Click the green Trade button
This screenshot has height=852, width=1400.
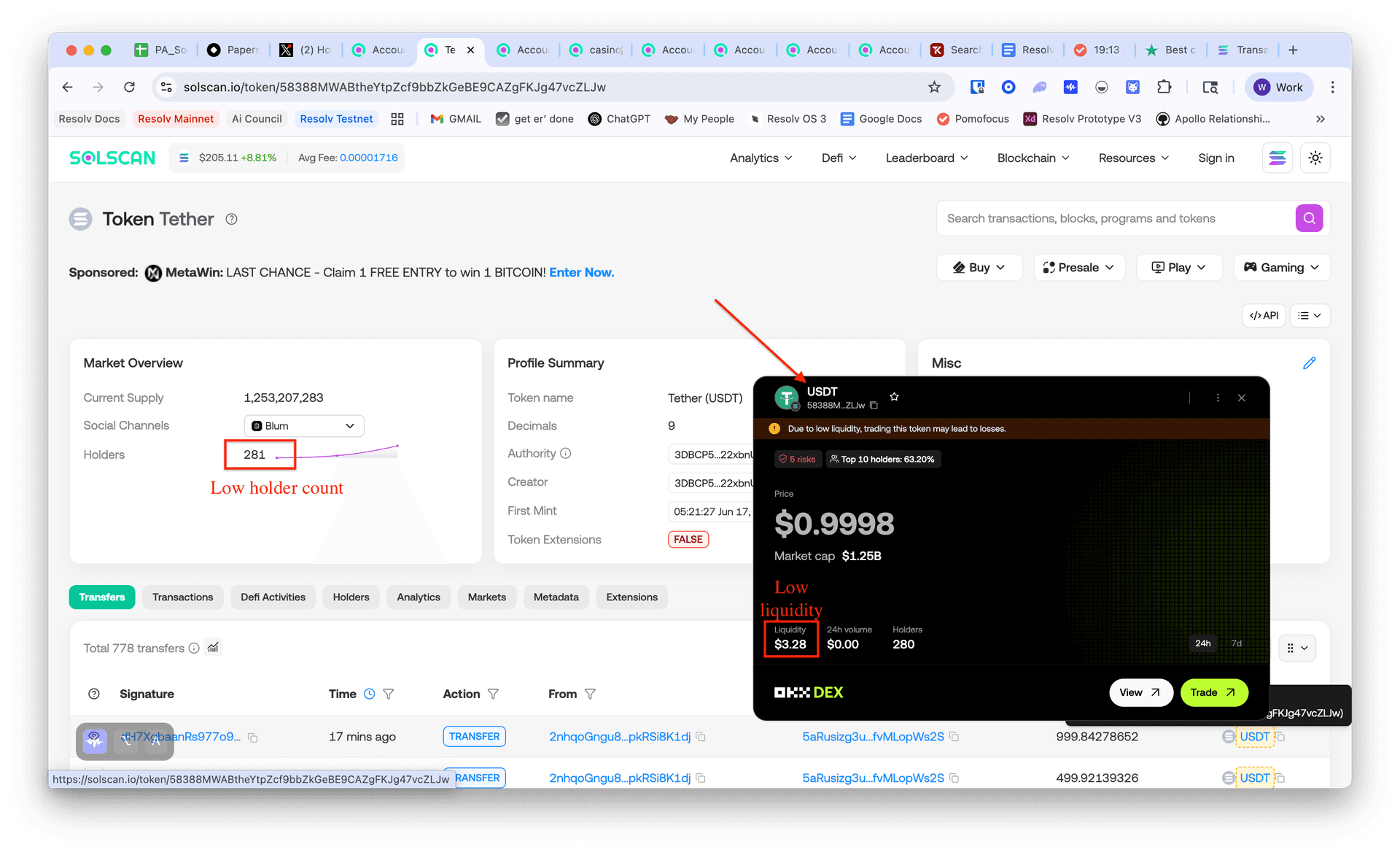pyautogui.click(x=1213, y=692)
